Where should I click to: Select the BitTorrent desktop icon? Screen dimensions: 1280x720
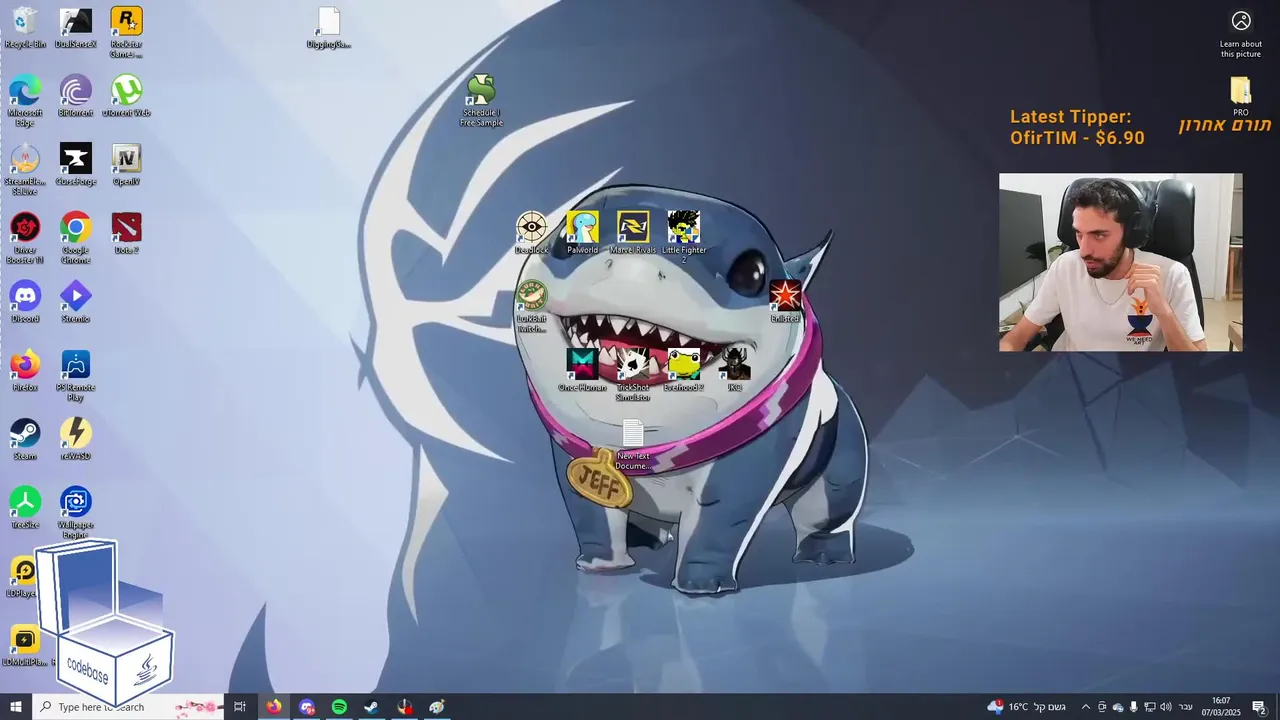tap(76, 97)
